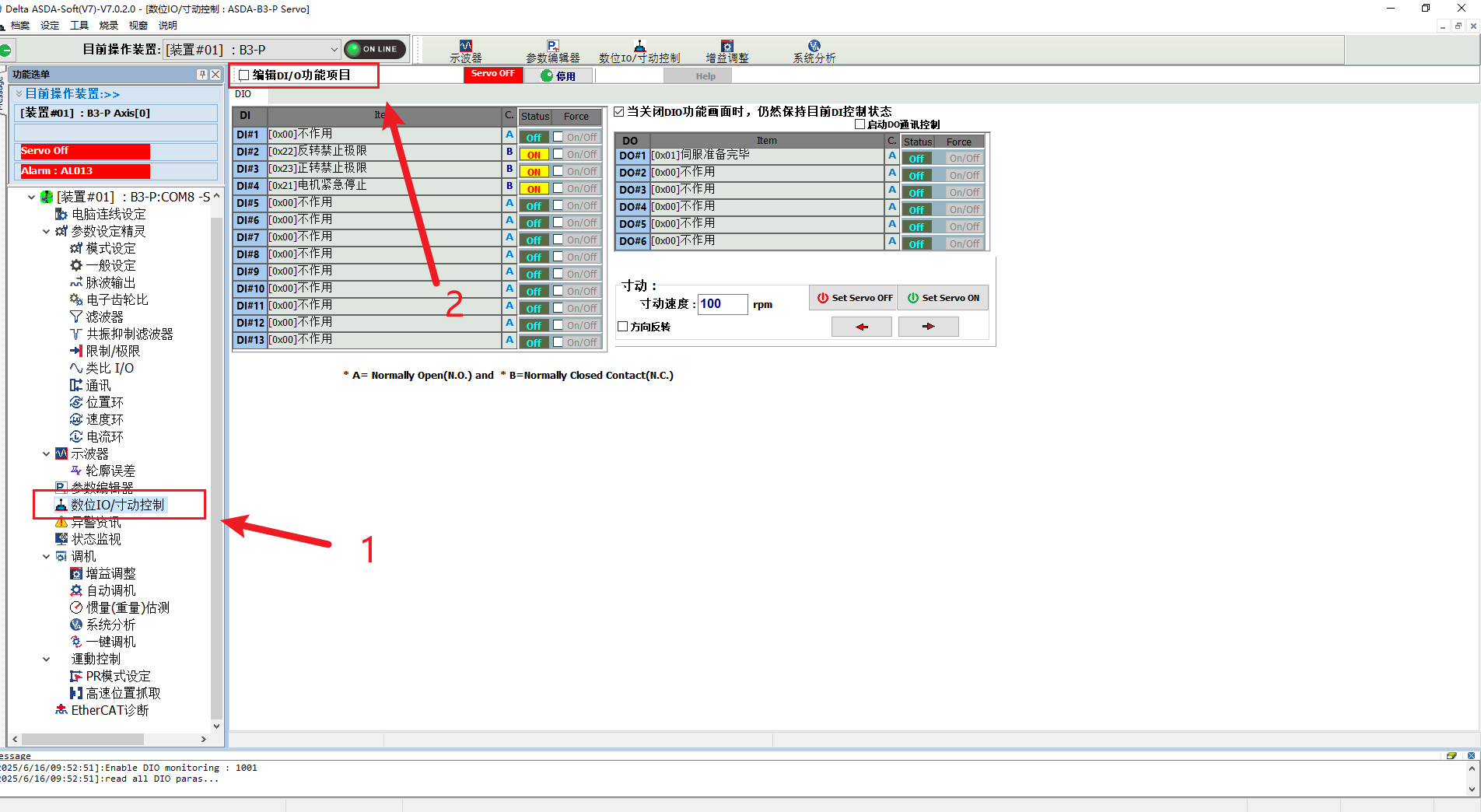
Task: Click the 数位IO/寸动控制 toolbar icon
Action: tap(639, 51)
